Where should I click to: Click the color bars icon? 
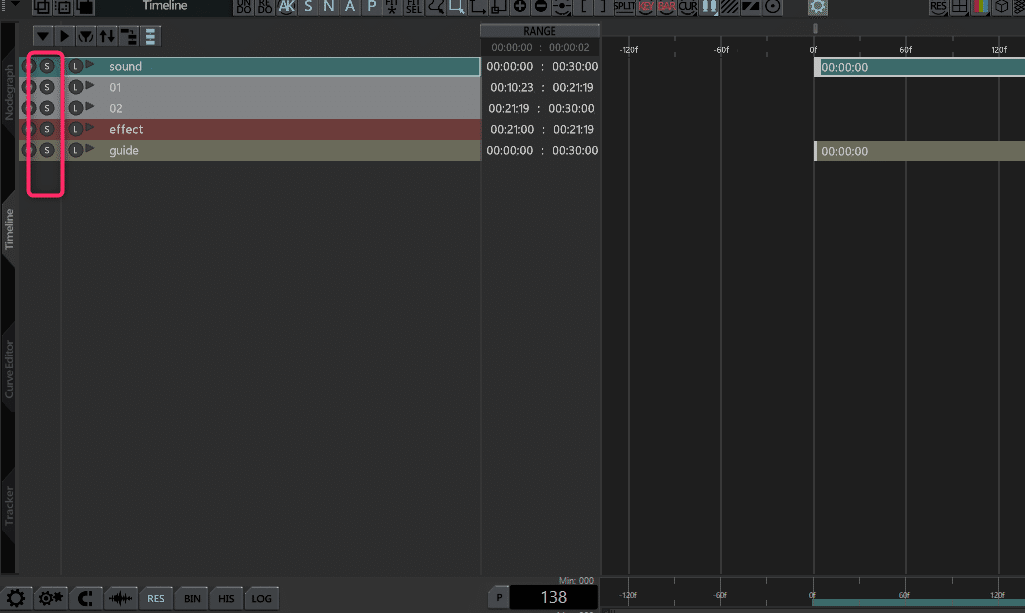981,7
